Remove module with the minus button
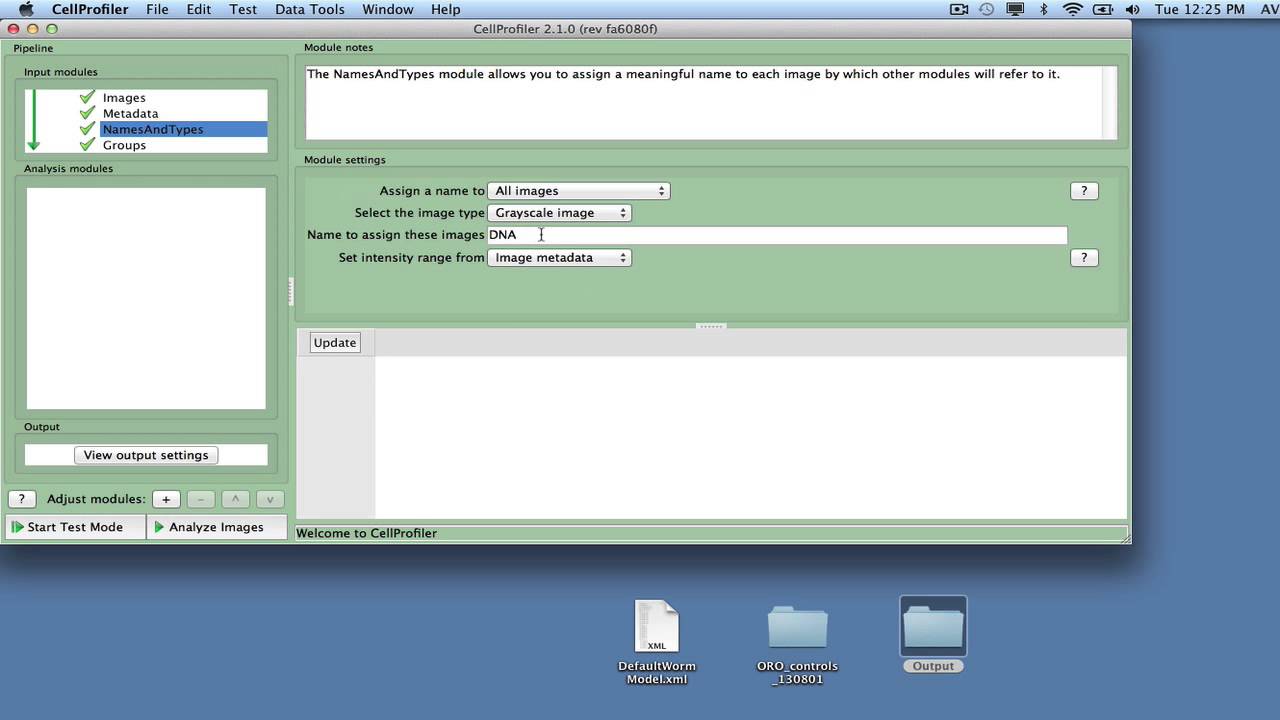This screenshot has height=720, width=1280. (200, 499)
